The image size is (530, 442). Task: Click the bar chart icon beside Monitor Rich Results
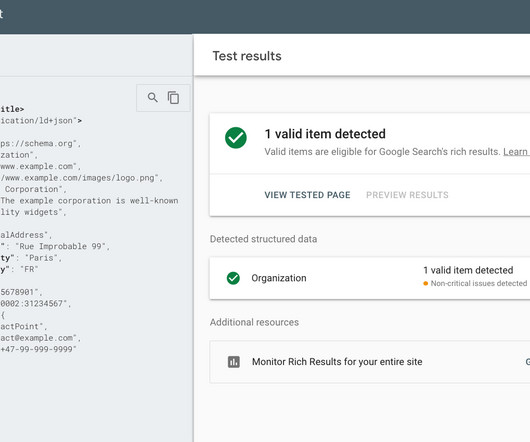[x=234, y=362]
